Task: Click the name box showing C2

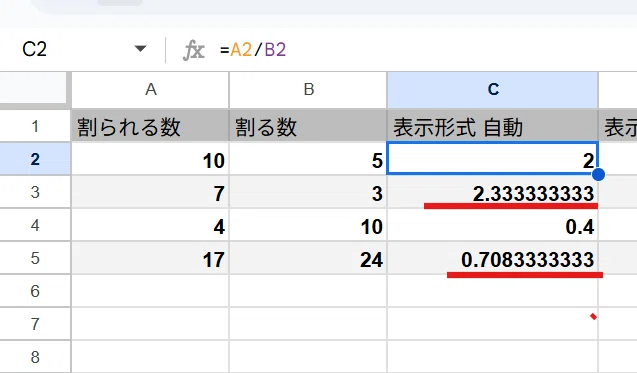Action: click(35, 49)
